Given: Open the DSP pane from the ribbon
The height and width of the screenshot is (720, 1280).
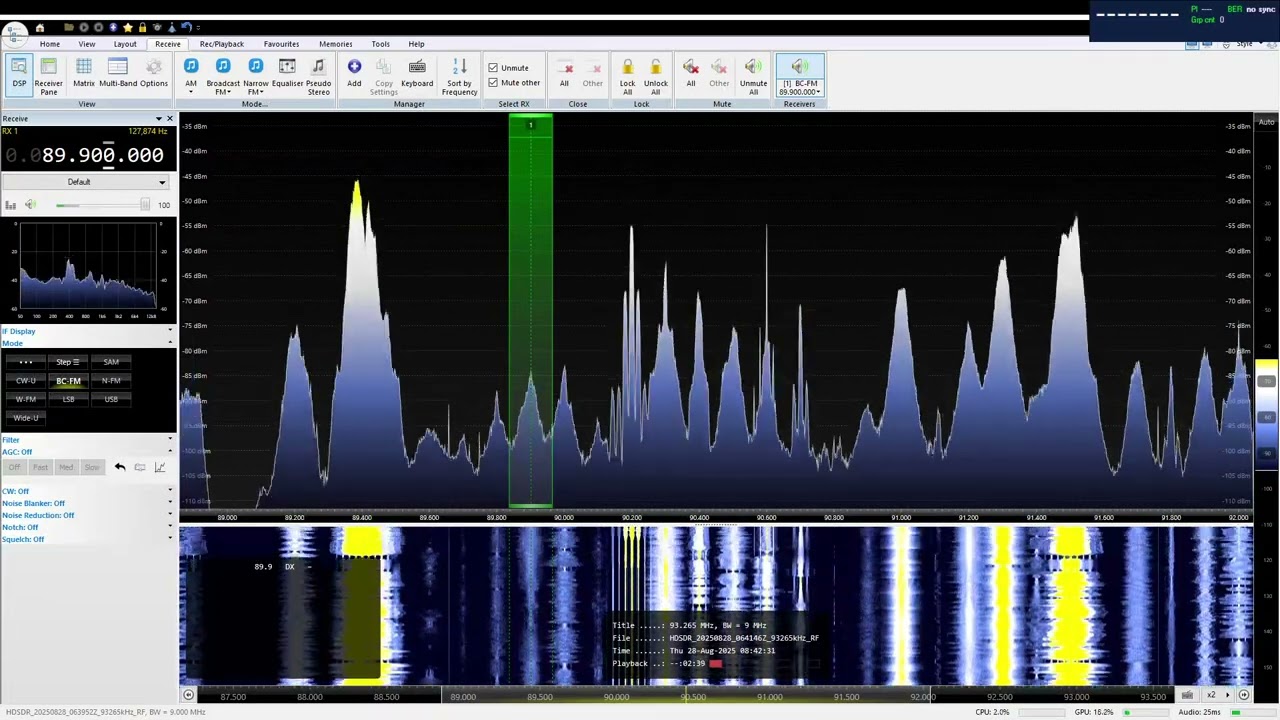Looking at the screenshot, I should tap(19, 76).
